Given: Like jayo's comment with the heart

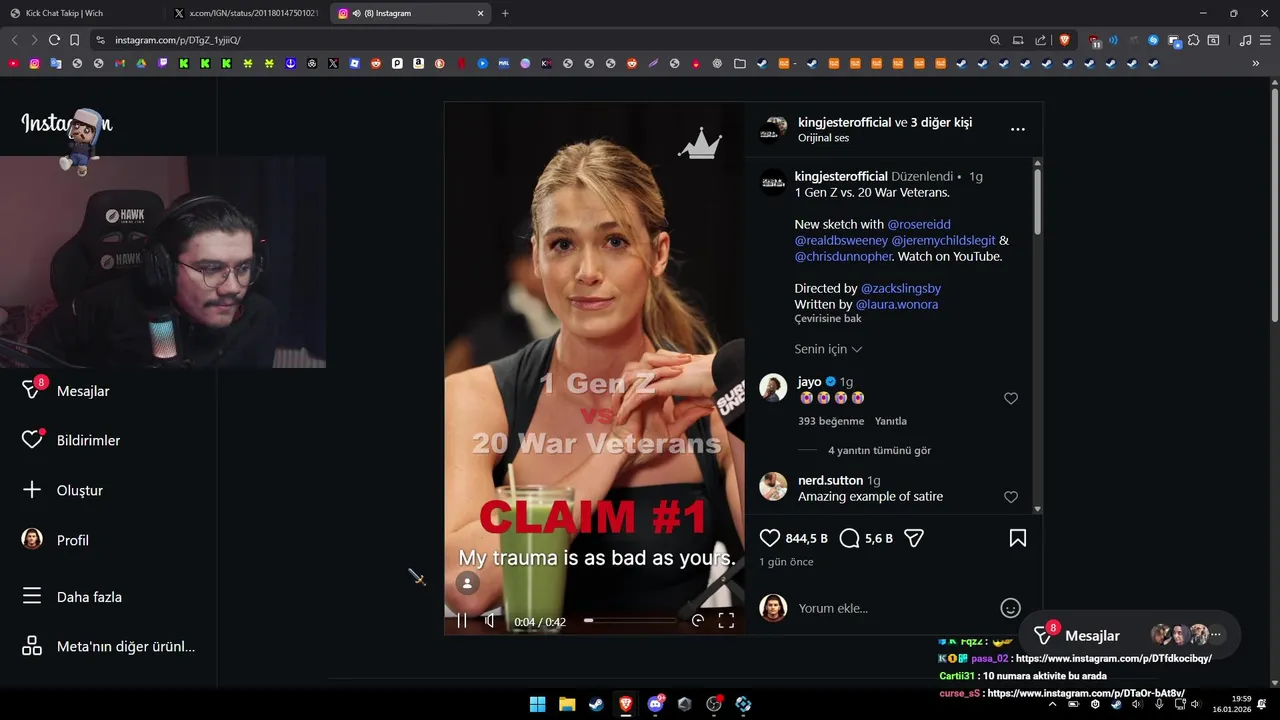Looking at the screenshot, I should pos(1010,398).
